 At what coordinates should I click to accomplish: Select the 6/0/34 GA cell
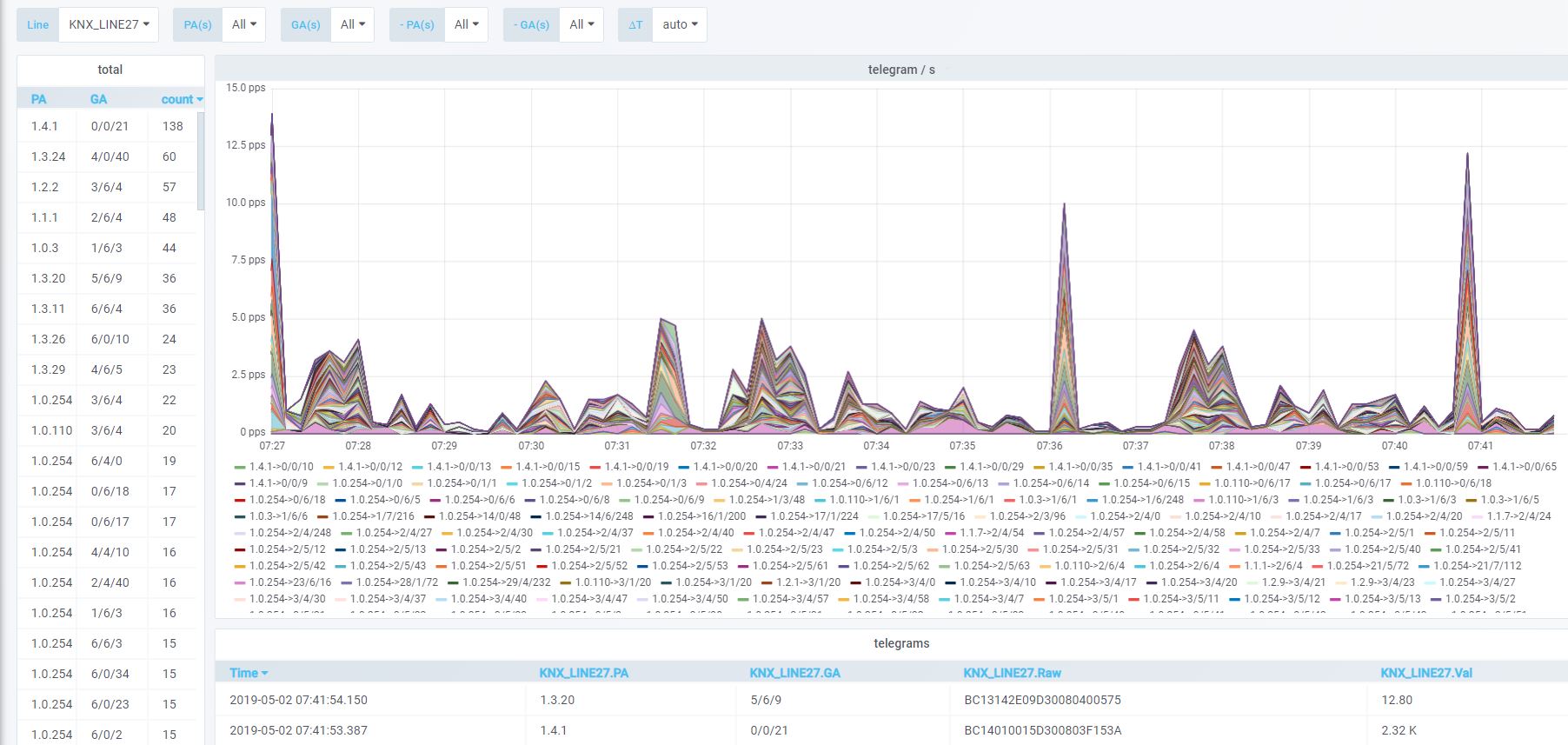point(110,674)
